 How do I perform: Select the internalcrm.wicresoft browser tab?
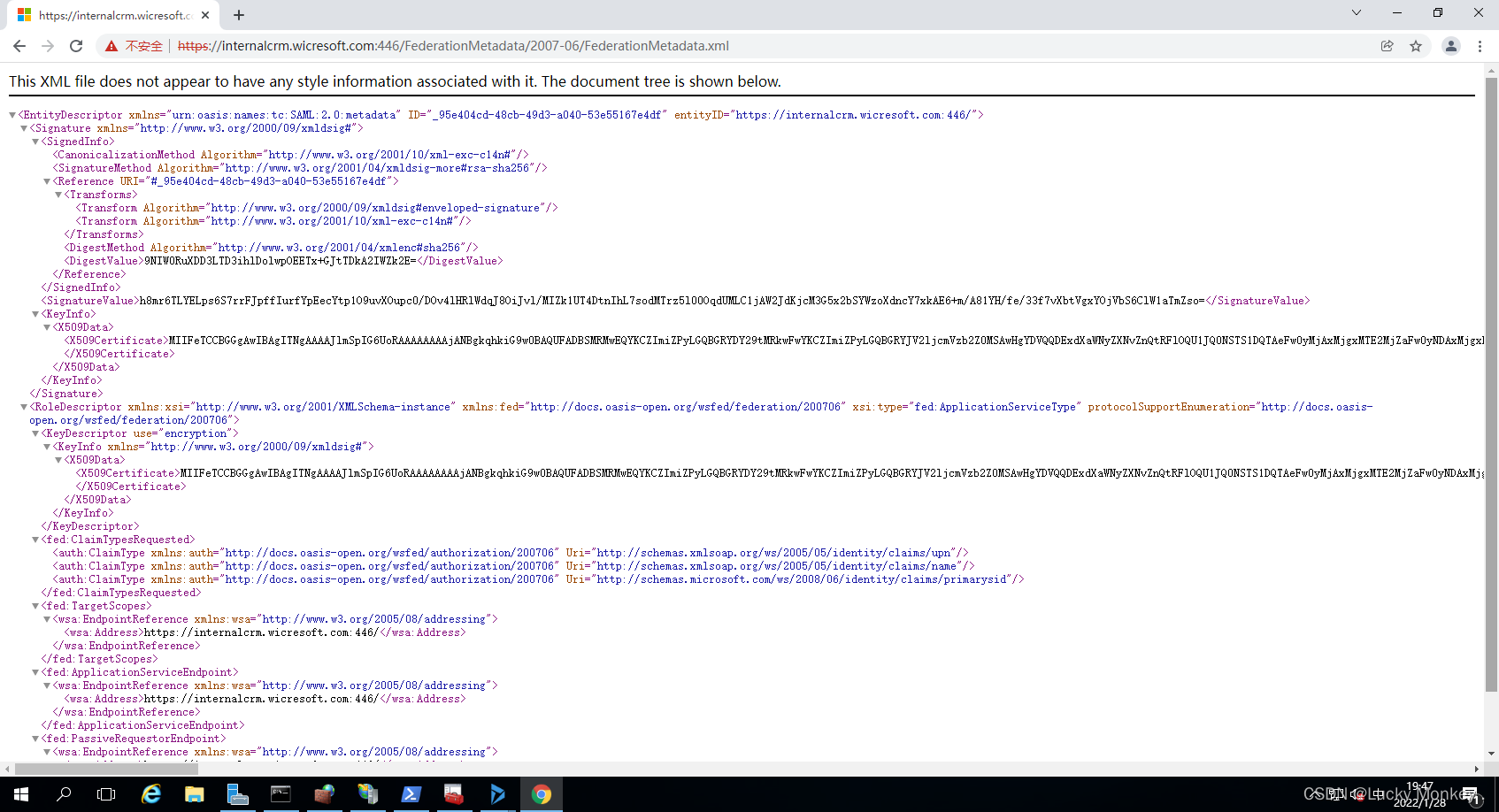114,15
